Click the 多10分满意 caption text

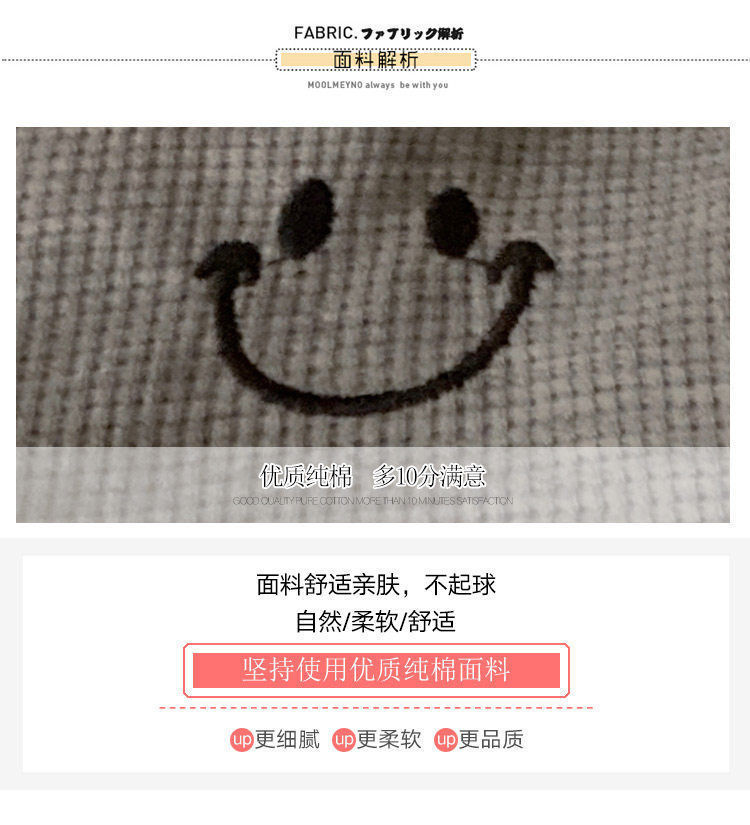[429, 476]
